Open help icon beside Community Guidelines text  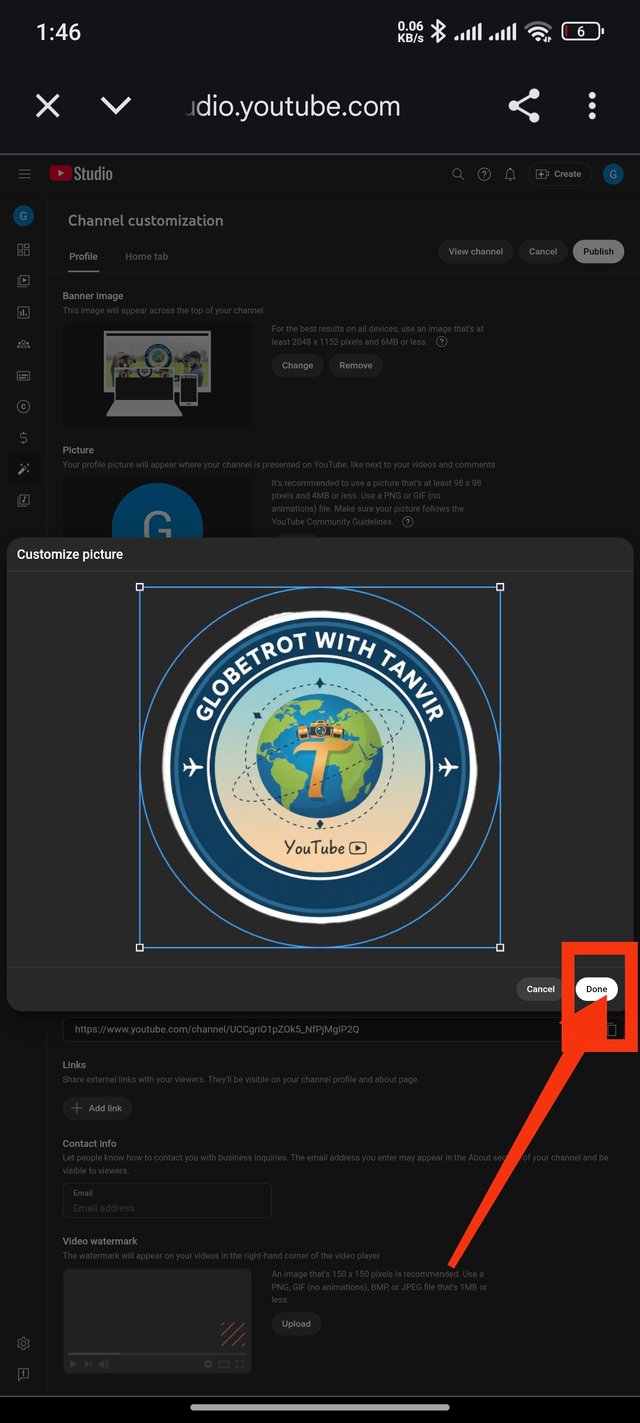click(407, 522)
